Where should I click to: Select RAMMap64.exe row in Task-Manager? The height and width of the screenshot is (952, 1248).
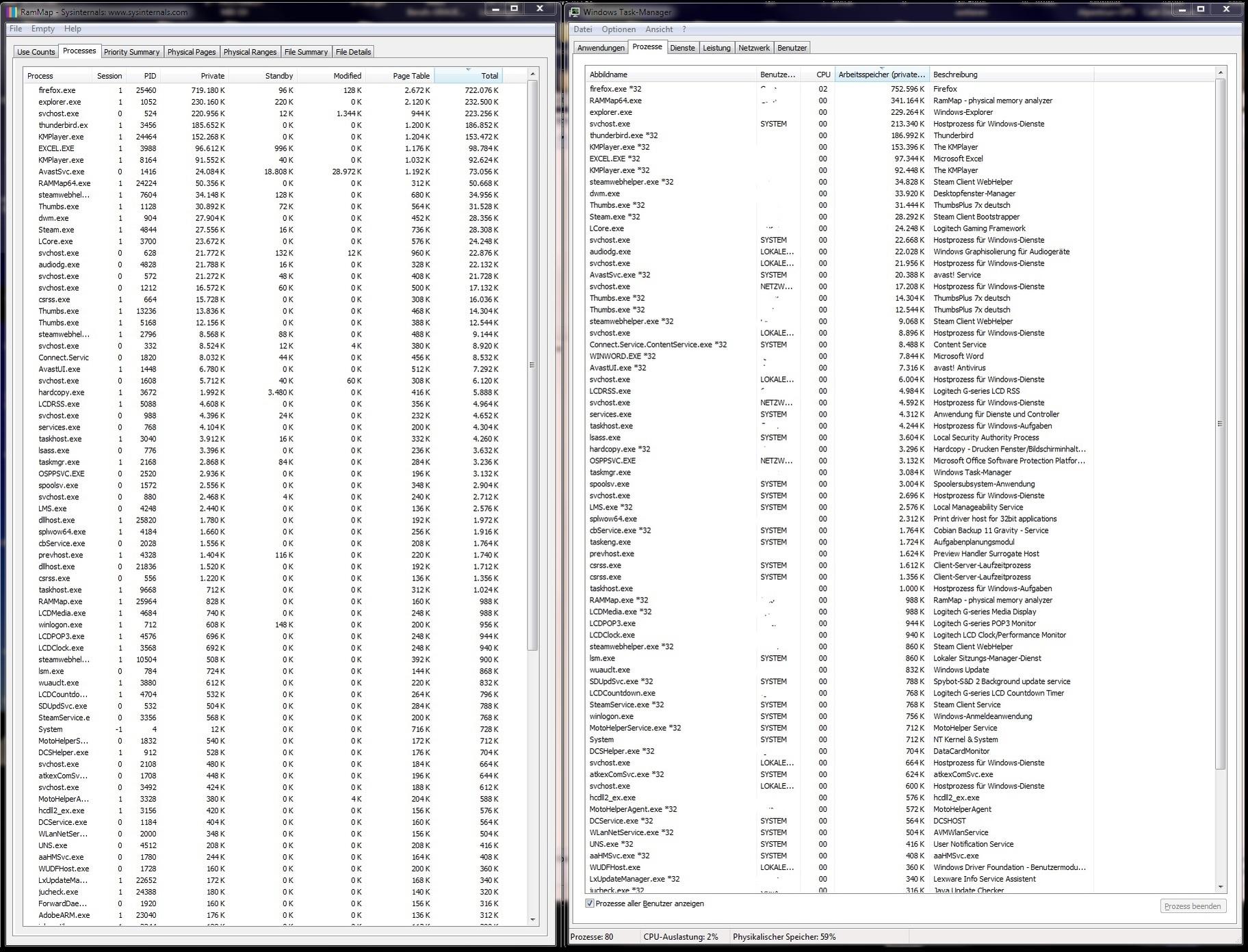(840, 101)
